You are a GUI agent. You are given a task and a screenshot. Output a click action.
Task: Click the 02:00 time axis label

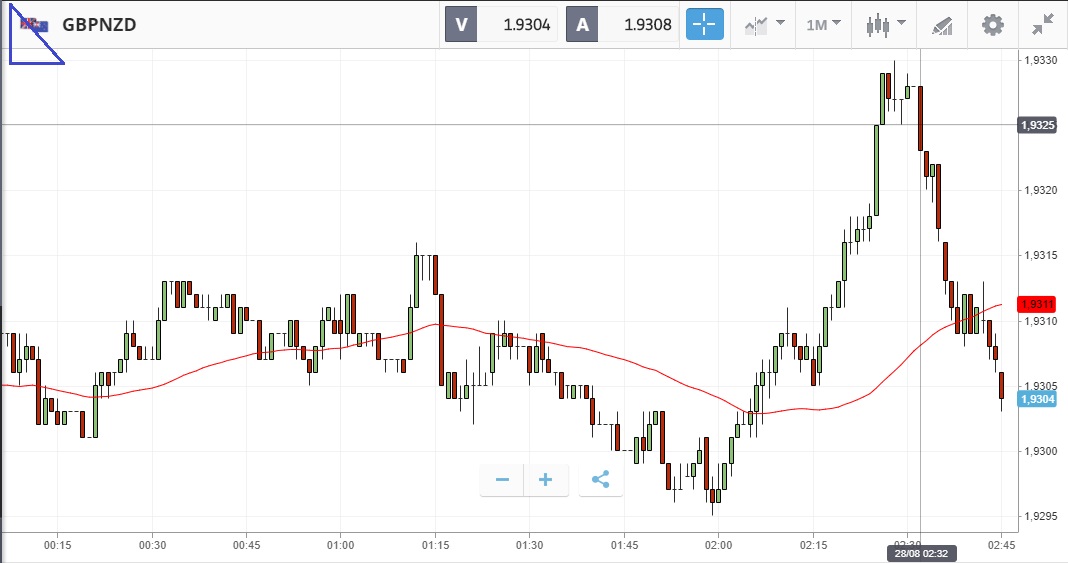pos(718,545)
